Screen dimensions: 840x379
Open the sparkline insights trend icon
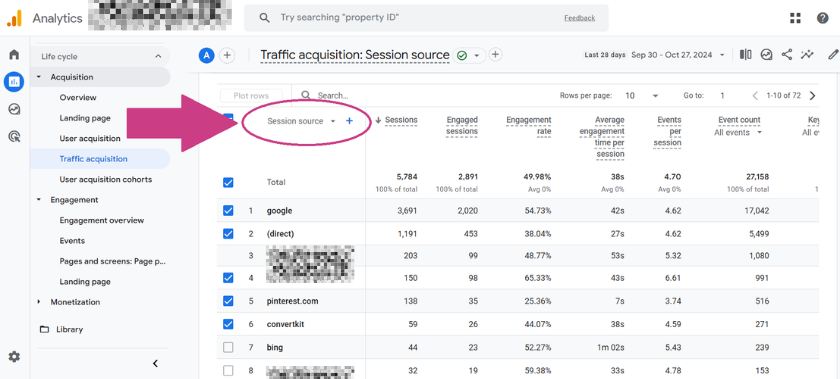(807, 54)
